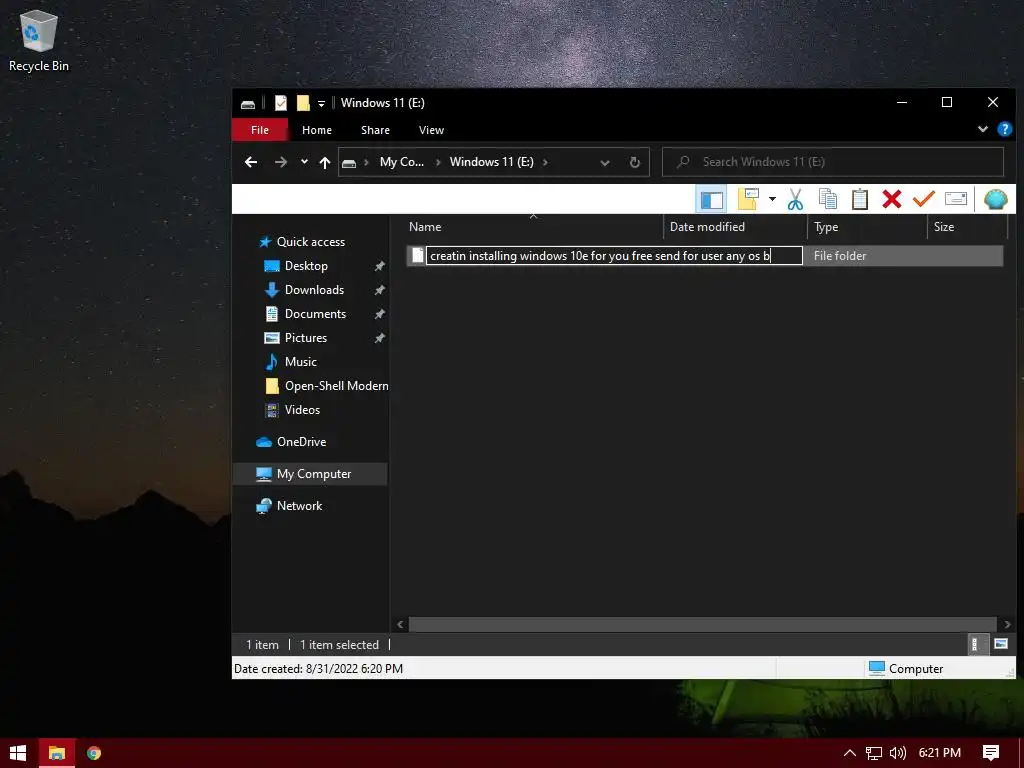The height and width of the screenshot is (768, 1024).
Task: Open the folder options toolbar icon
Action: 748,199
